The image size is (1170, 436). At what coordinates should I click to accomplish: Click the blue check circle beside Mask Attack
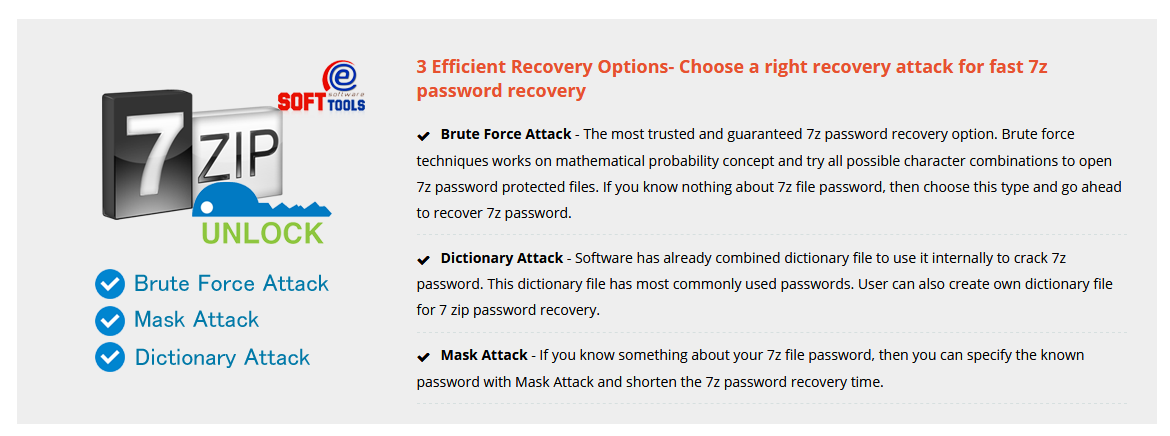pyautogui.click(x=109, y=320)
